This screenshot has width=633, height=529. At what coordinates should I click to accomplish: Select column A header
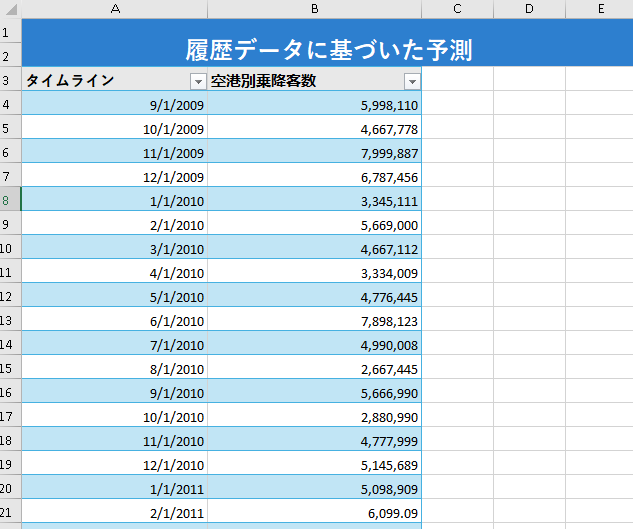coord(115,9)
